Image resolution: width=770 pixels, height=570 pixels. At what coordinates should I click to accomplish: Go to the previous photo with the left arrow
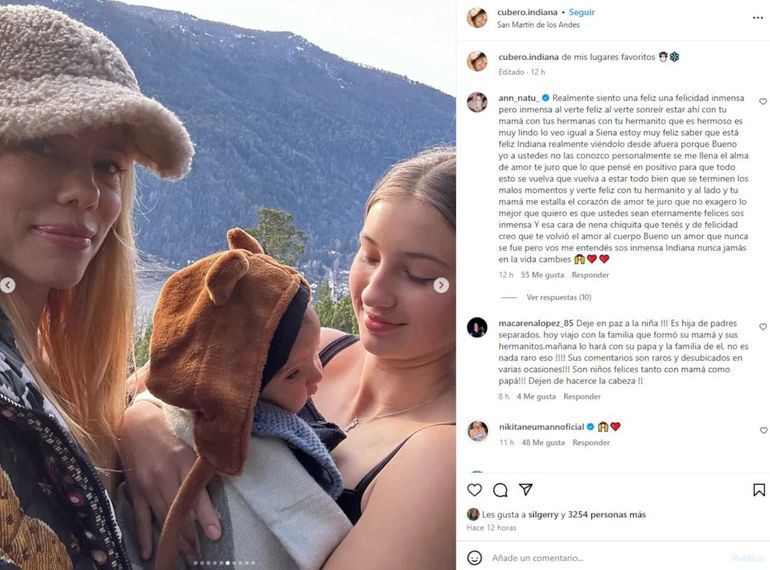(7, 285)
